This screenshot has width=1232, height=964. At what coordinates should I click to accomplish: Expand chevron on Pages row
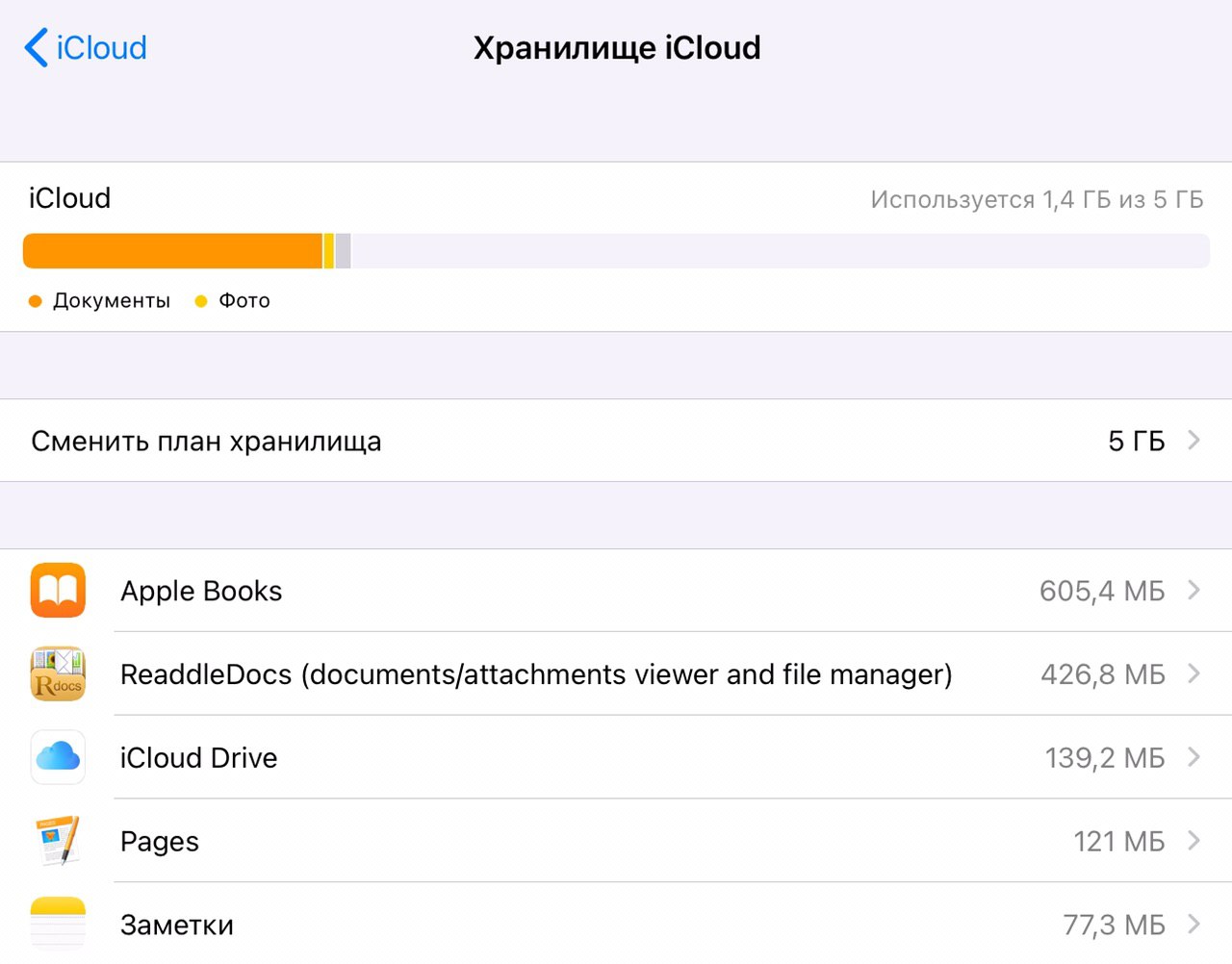click(1194, 841)
